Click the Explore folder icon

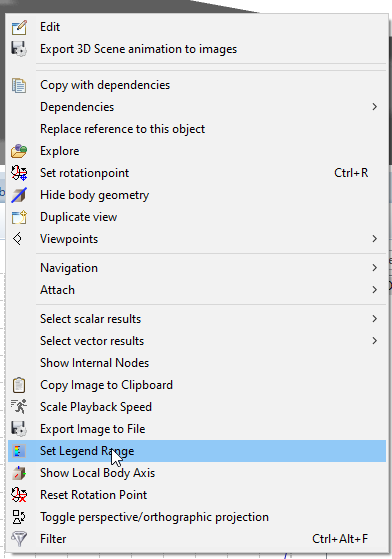pos(19,151)
